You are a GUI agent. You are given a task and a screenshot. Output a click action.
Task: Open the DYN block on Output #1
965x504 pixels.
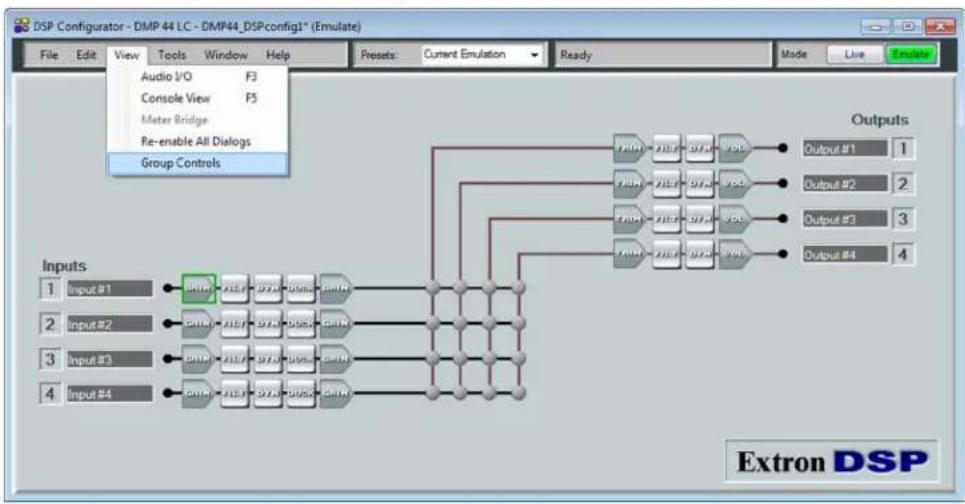(x=700, y=148)
